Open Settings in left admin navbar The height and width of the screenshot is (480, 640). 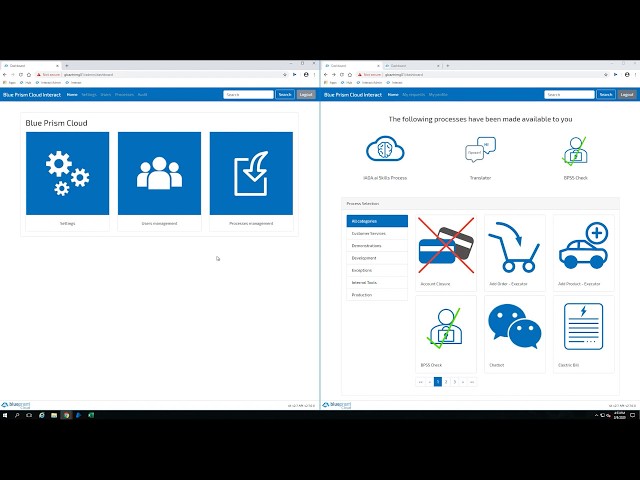tap(89, 95)
